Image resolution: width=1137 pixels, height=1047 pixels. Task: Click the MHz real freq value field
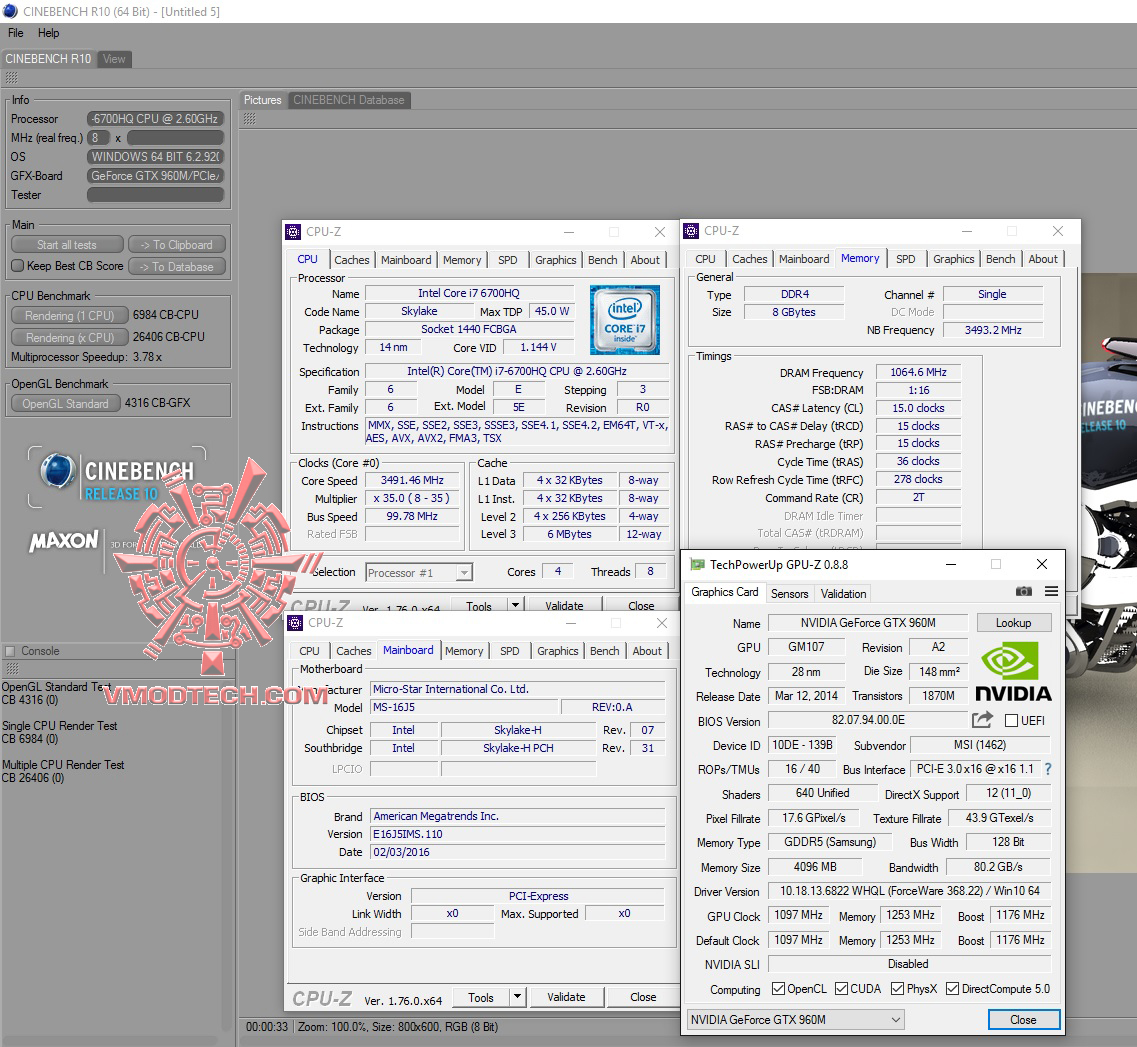click(175, 137)
